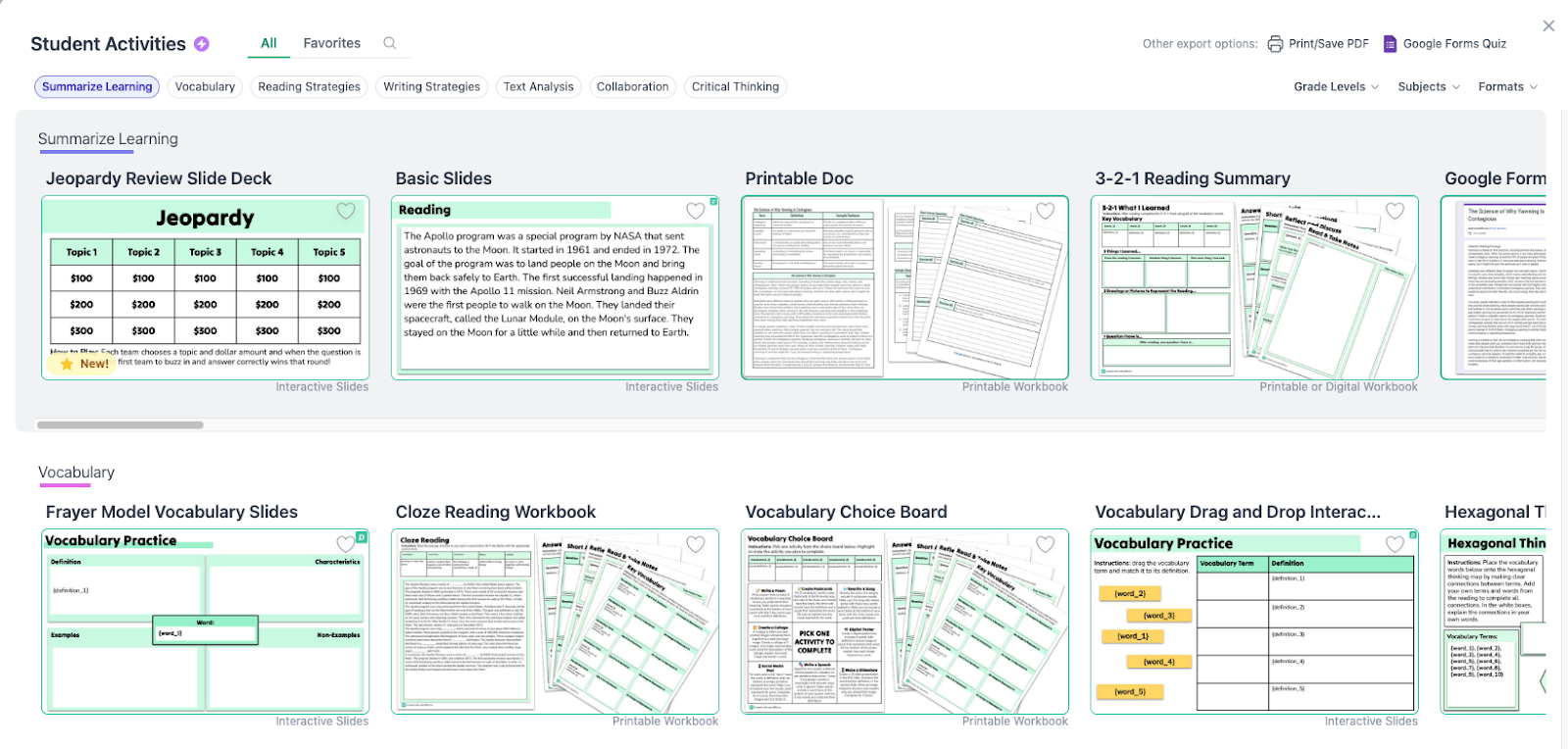Switch to the Favorites tab
The height and width of the screenshot is (749, 1568).
click(x=332, y=43)
